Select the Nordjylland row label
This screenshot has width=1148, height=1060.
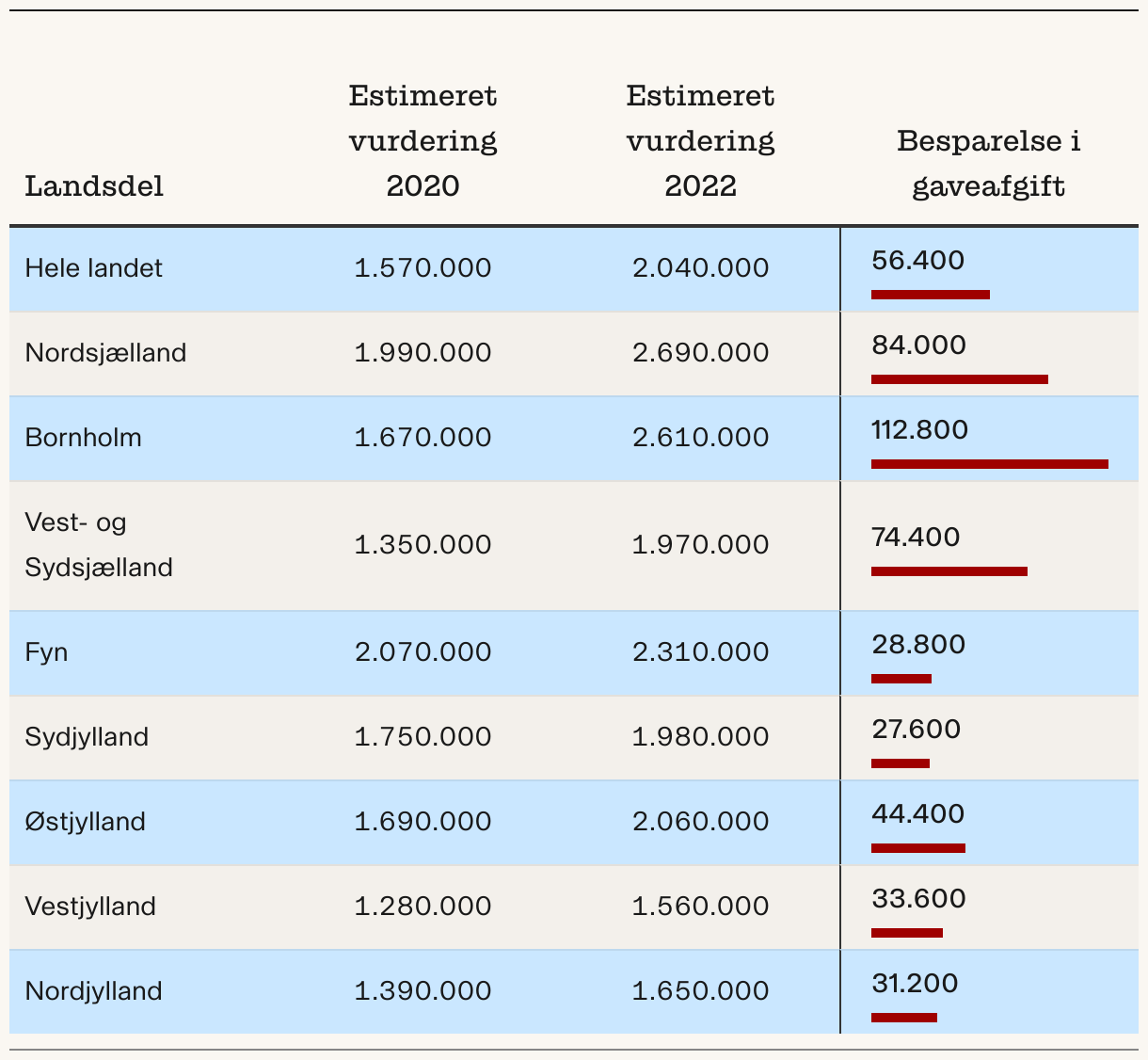pyautogui.click(x=93, y=991)
